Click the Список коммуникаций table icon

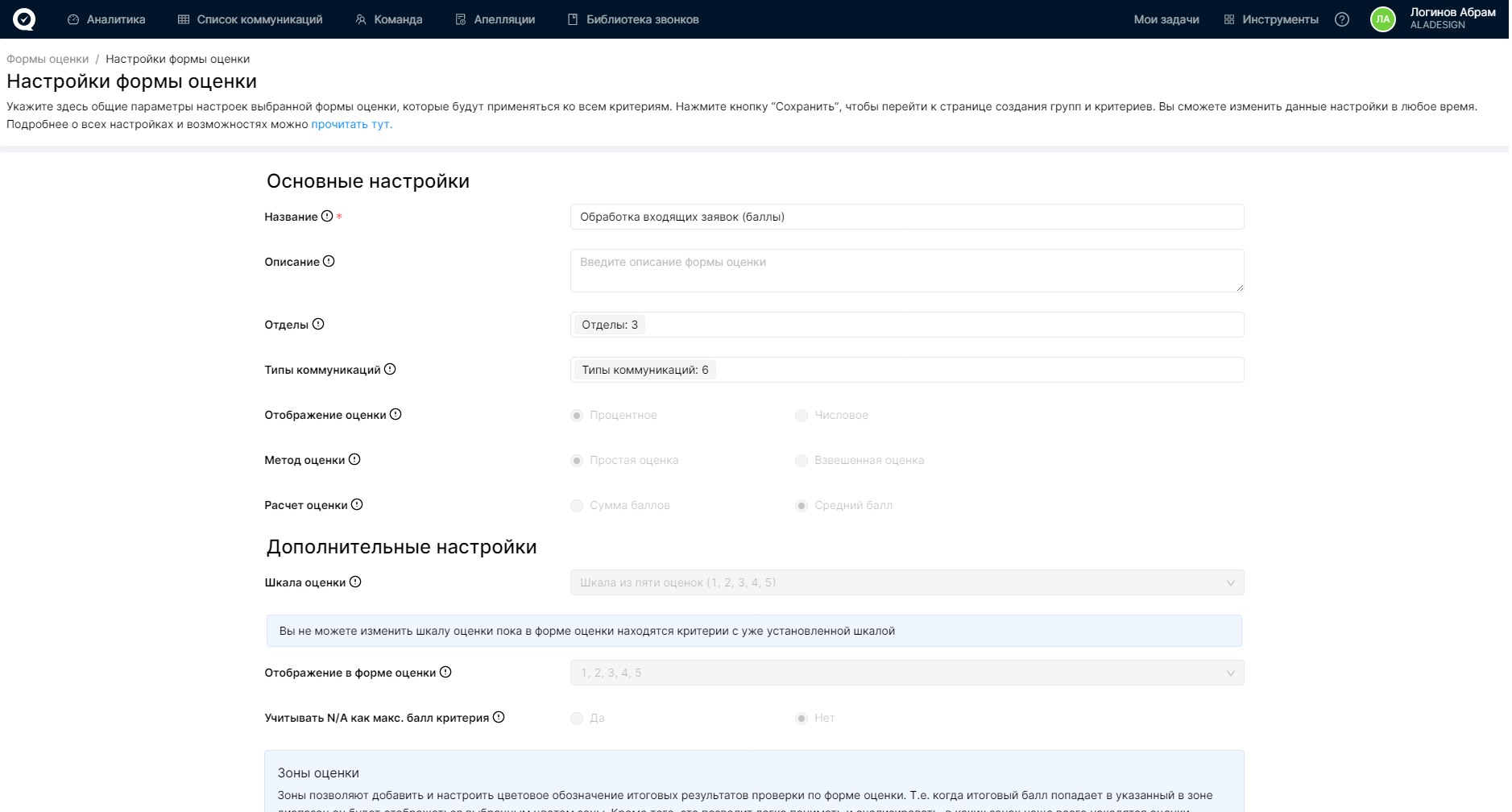coord(184,19)
